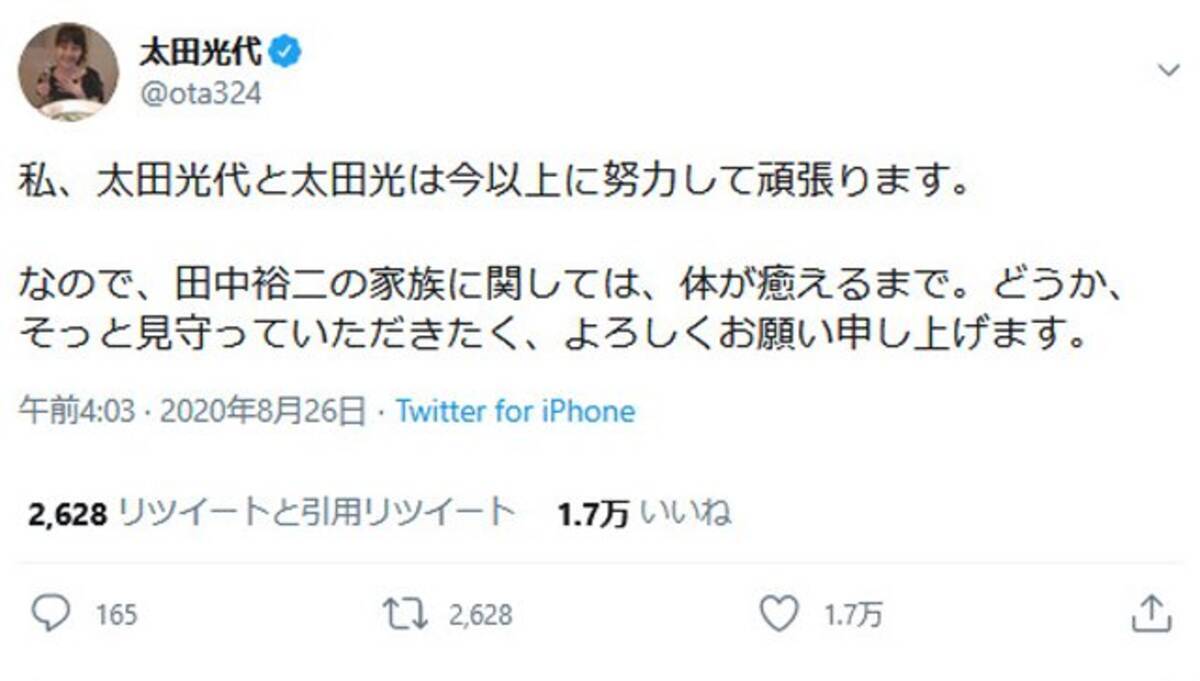View the 1.7万 いいね likes list
The width and height of the screenshot is (1200, 681).
tap(644, 513)
